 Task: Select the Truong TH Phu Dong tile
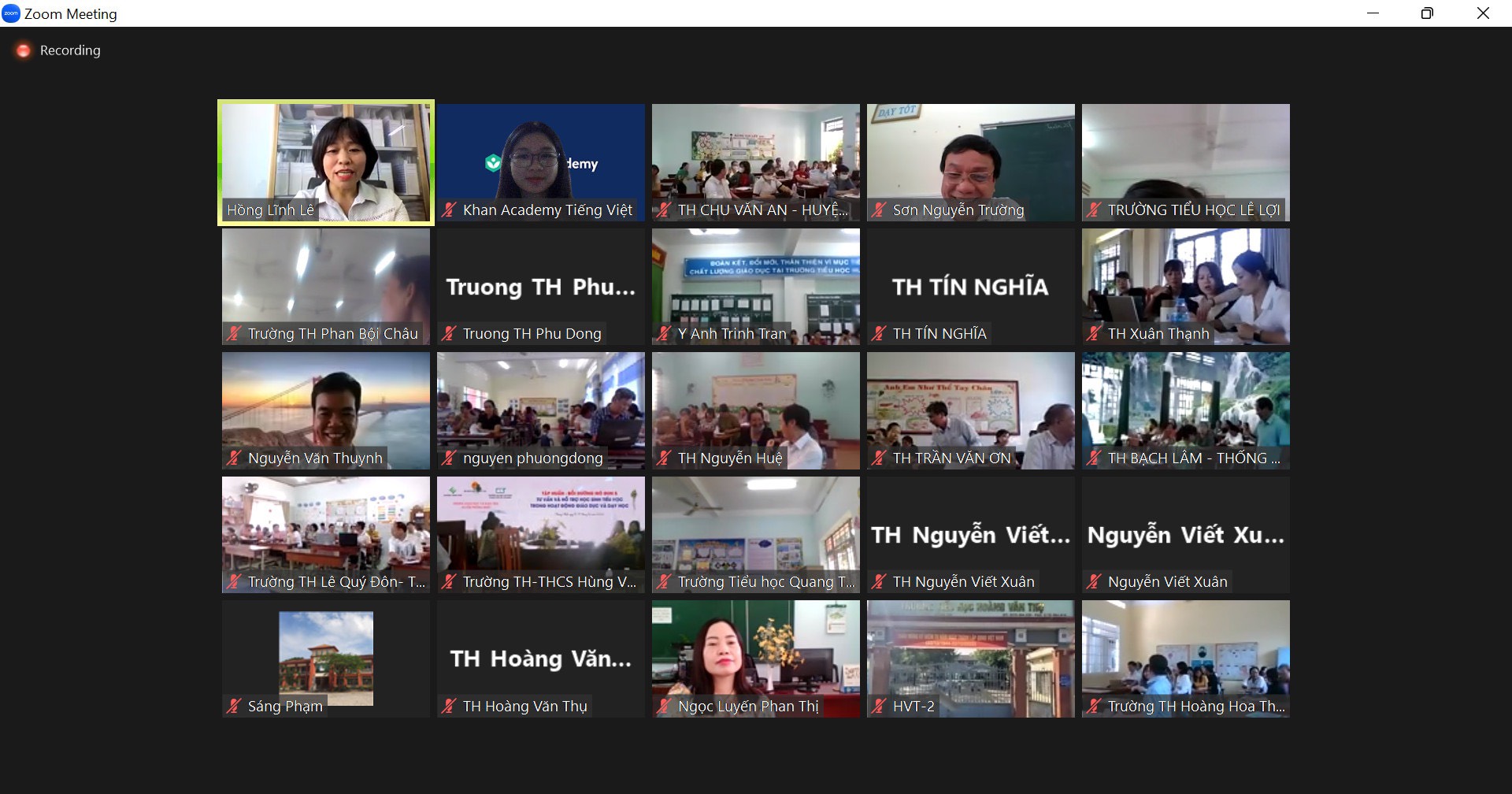[540, 286]
